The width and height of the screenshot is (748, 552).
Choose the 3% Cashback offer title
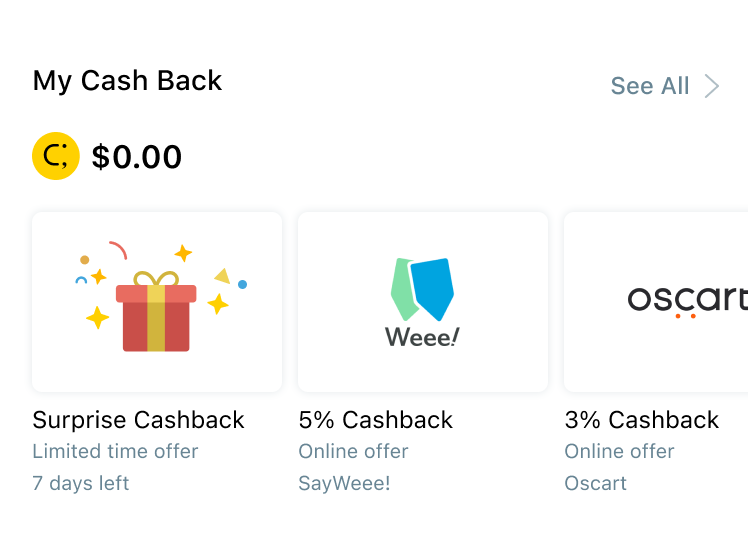(x=642, y=420)
